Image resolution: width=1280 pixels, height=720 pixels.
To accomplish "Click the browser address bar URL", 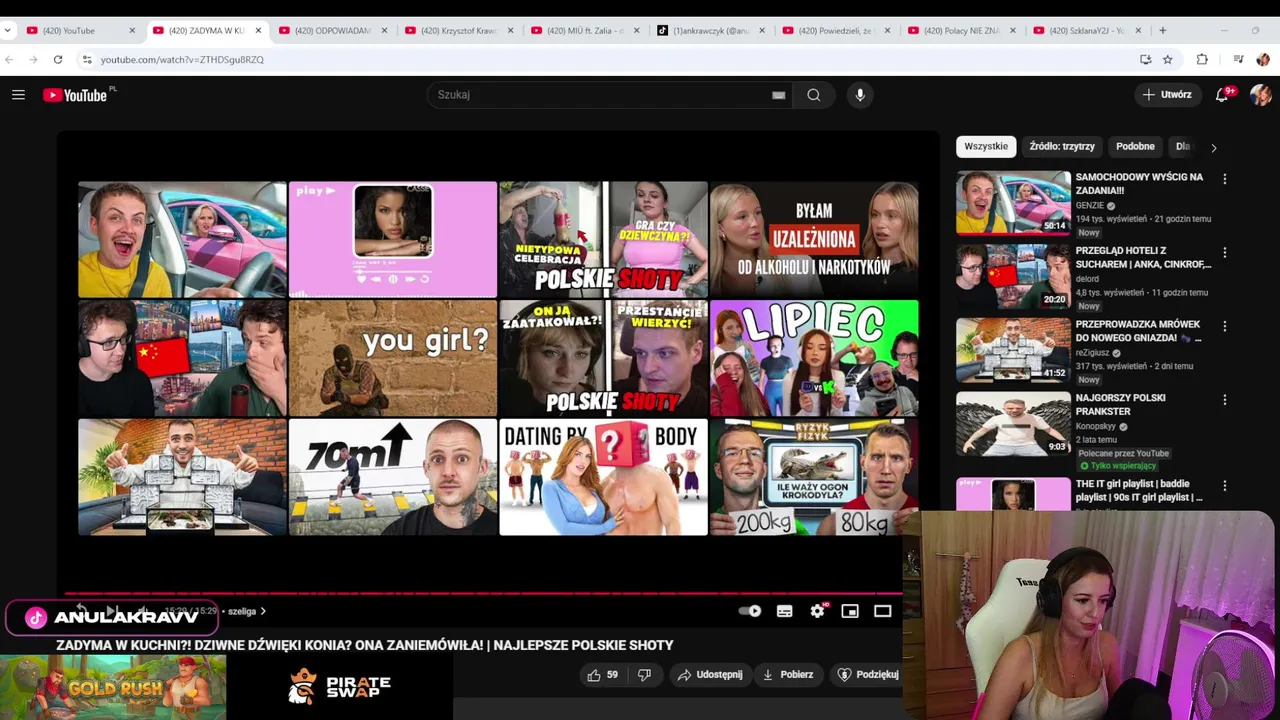I will tap(182, 60).
